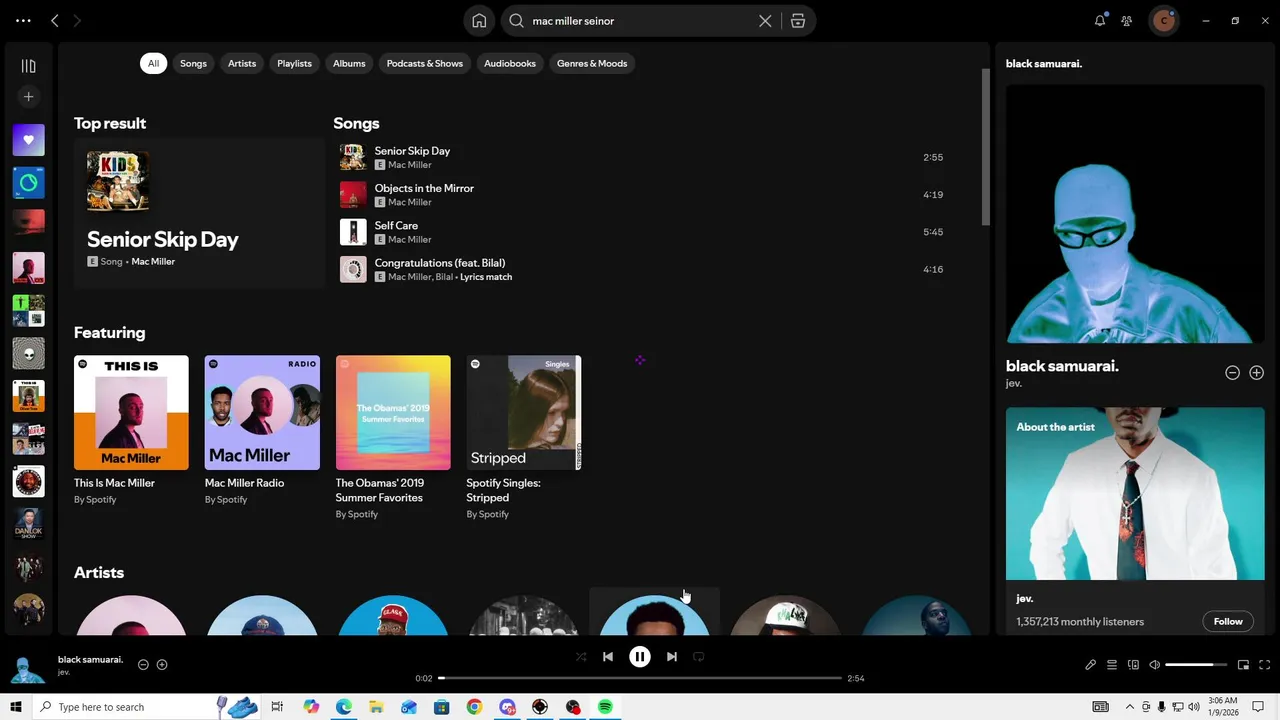Viewport: 1280px width, 720px height.
Task: Open the About the artist image
Action: (x=1135, y=494)
